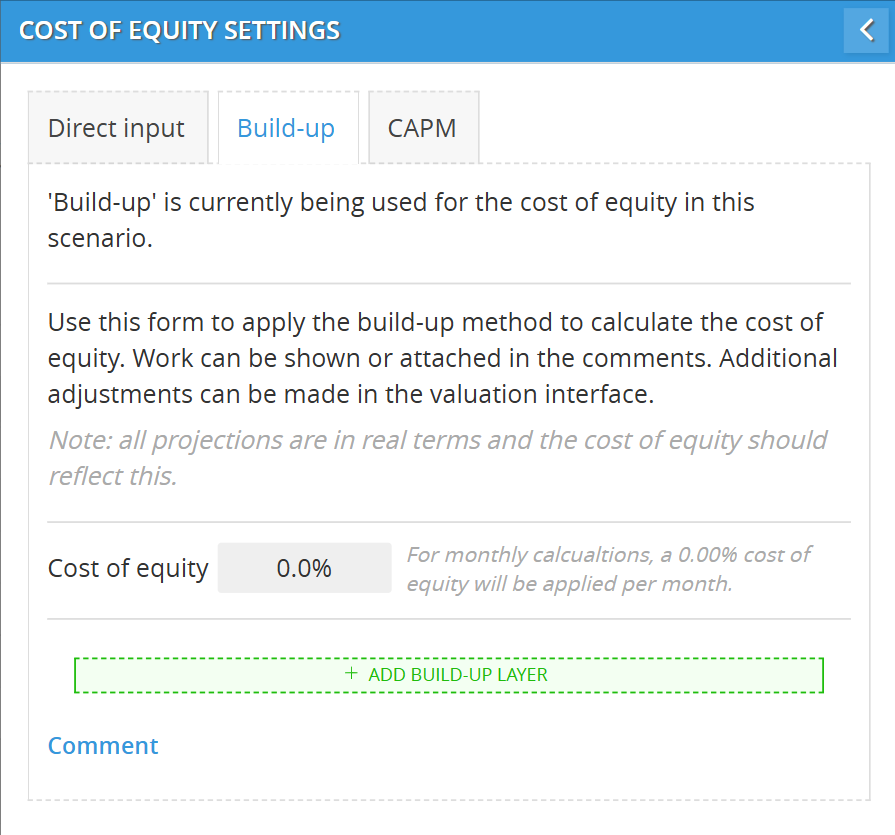
Task: Click the plus icon on Add Build-up Layer
Action: tap(351, 674)
